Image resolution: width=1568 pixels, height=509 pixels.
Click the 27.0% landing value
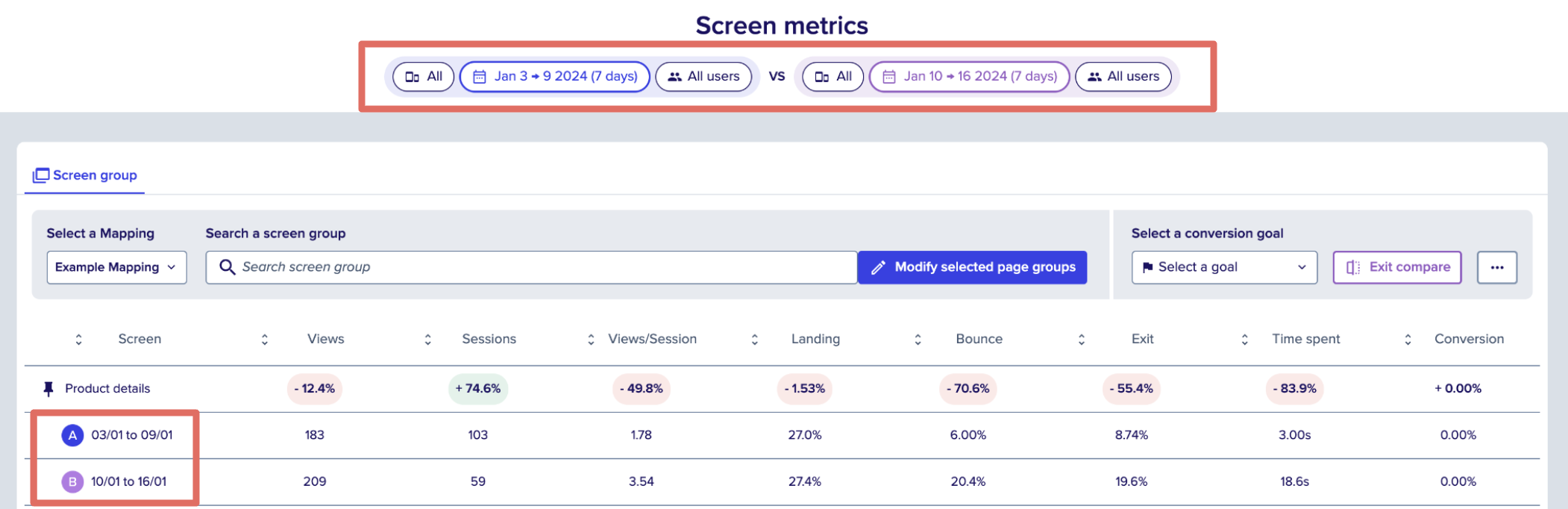click(805, 435)
